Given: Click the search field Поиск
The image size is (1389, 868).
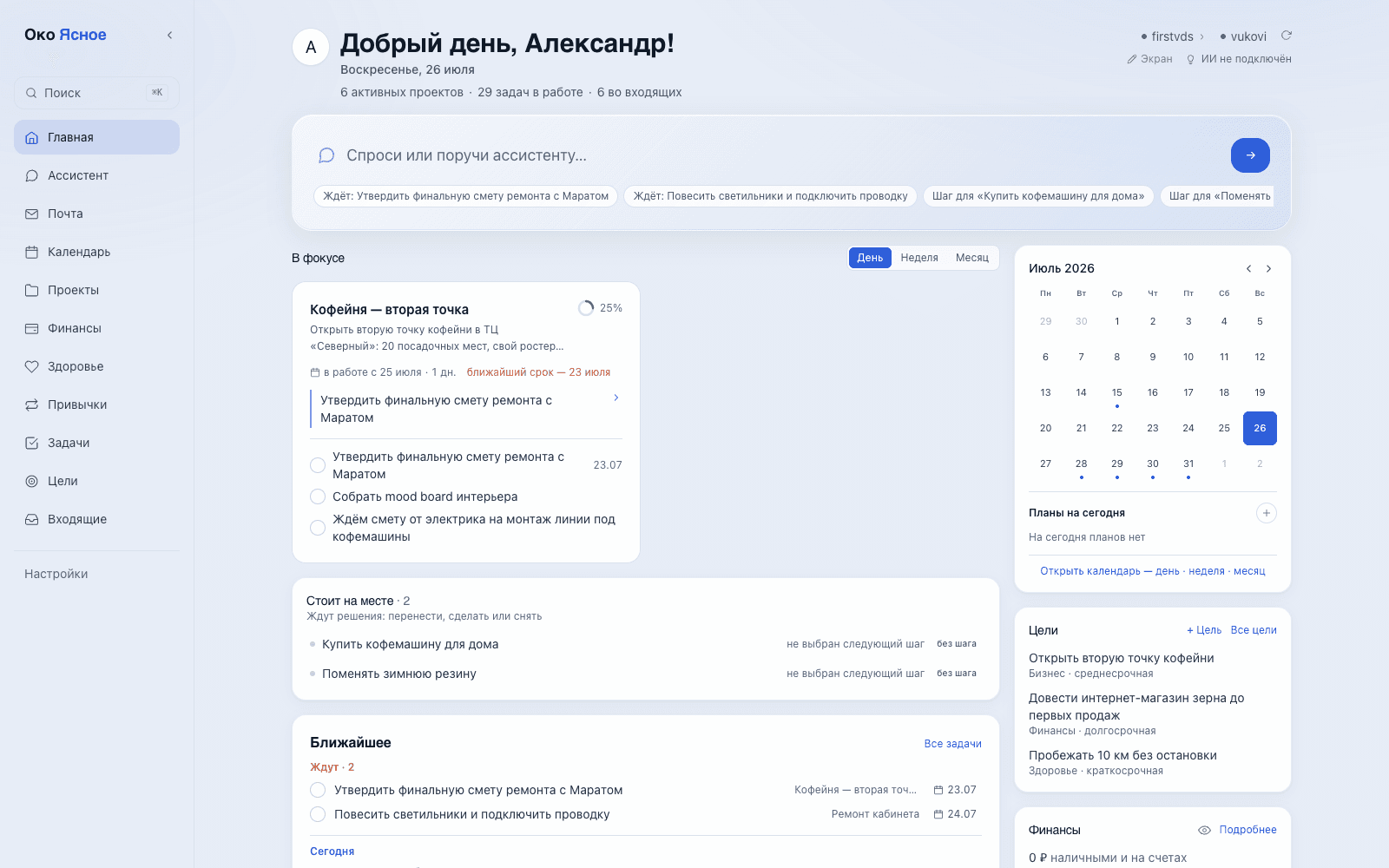Looking at the screenshot, I should (x=96, y=93).
